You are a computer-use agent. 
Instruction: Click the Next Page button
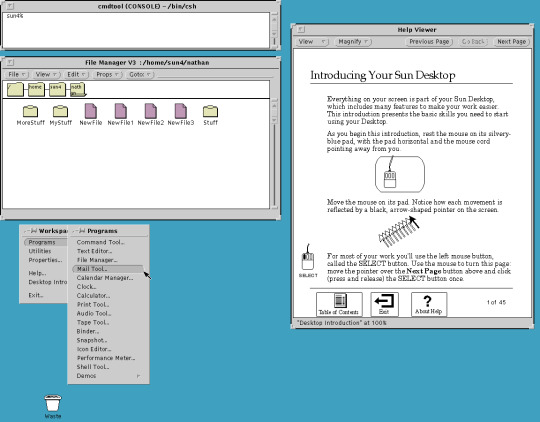coord(511,42)
